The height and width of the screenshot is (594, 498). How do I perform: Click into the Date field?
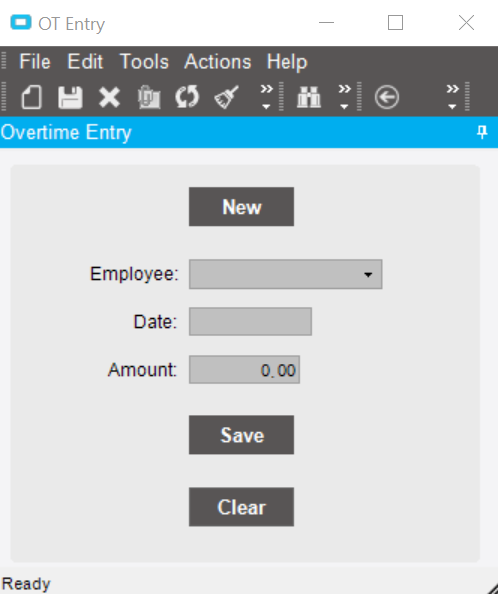click(250, 322)
